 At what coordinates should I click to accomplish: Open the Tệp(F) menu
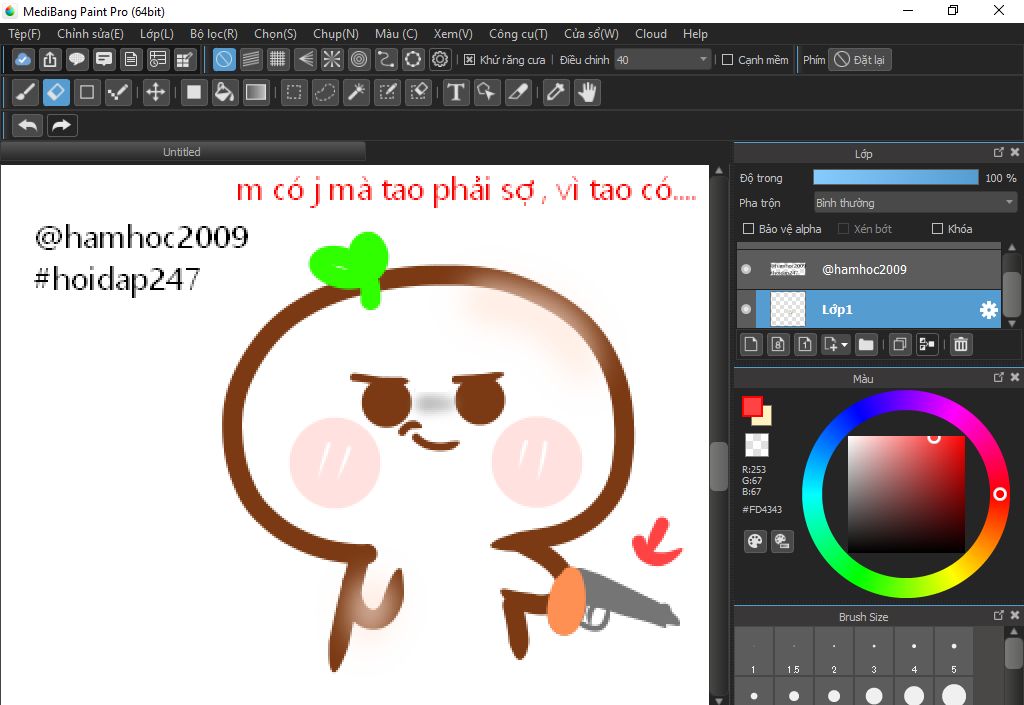(24, 34)
